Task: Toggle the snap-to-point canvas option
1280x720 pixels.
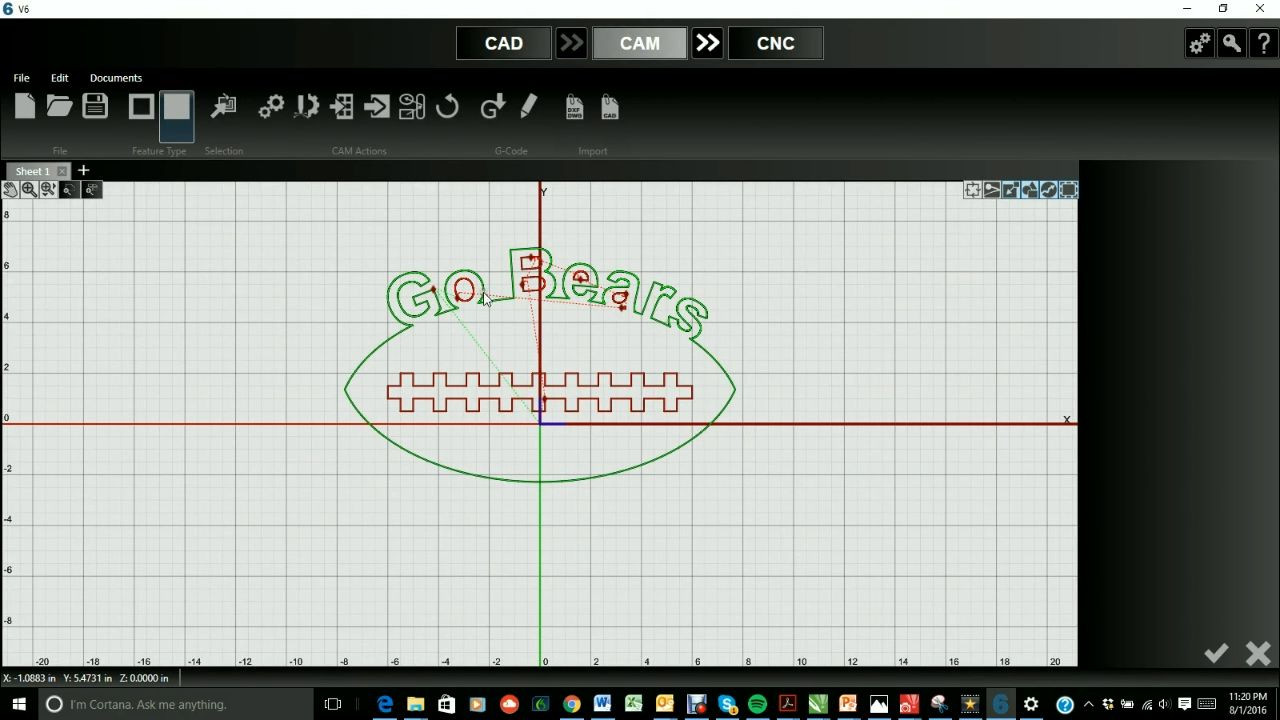Action: click(972, 190)
